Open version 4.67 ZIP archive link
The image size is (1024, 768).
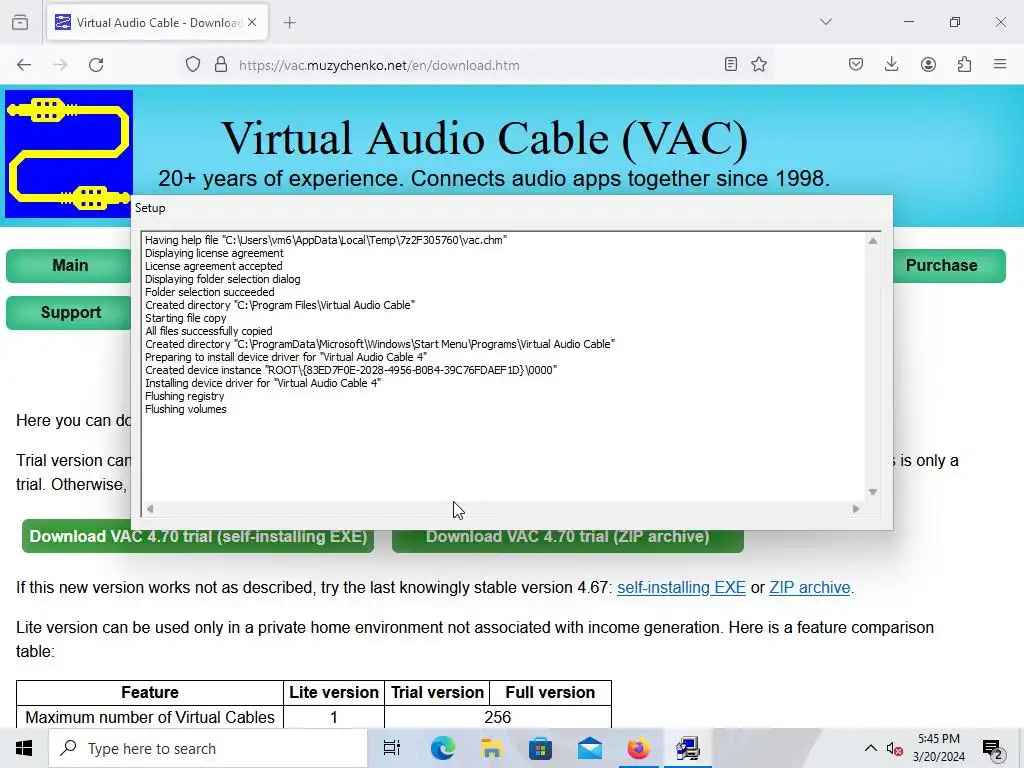[810, 588]
